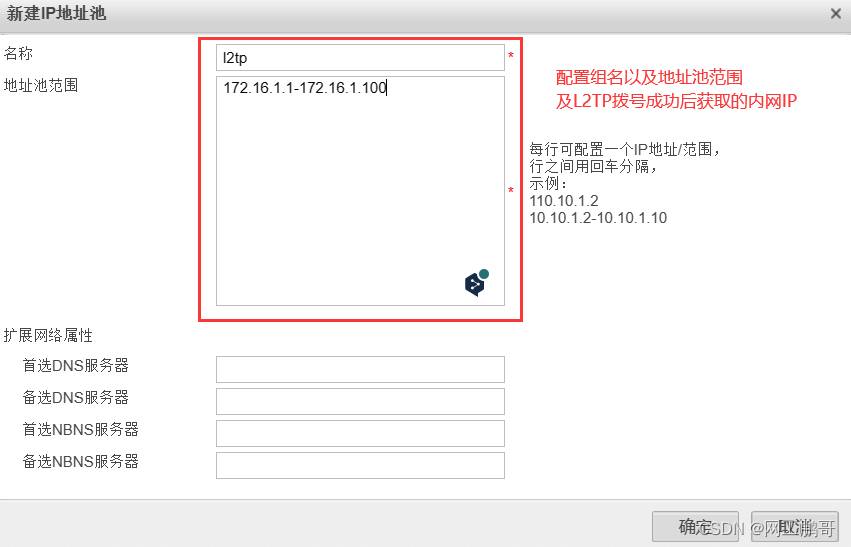Click the 新建IP地址池 dialog title

(56, 14)
